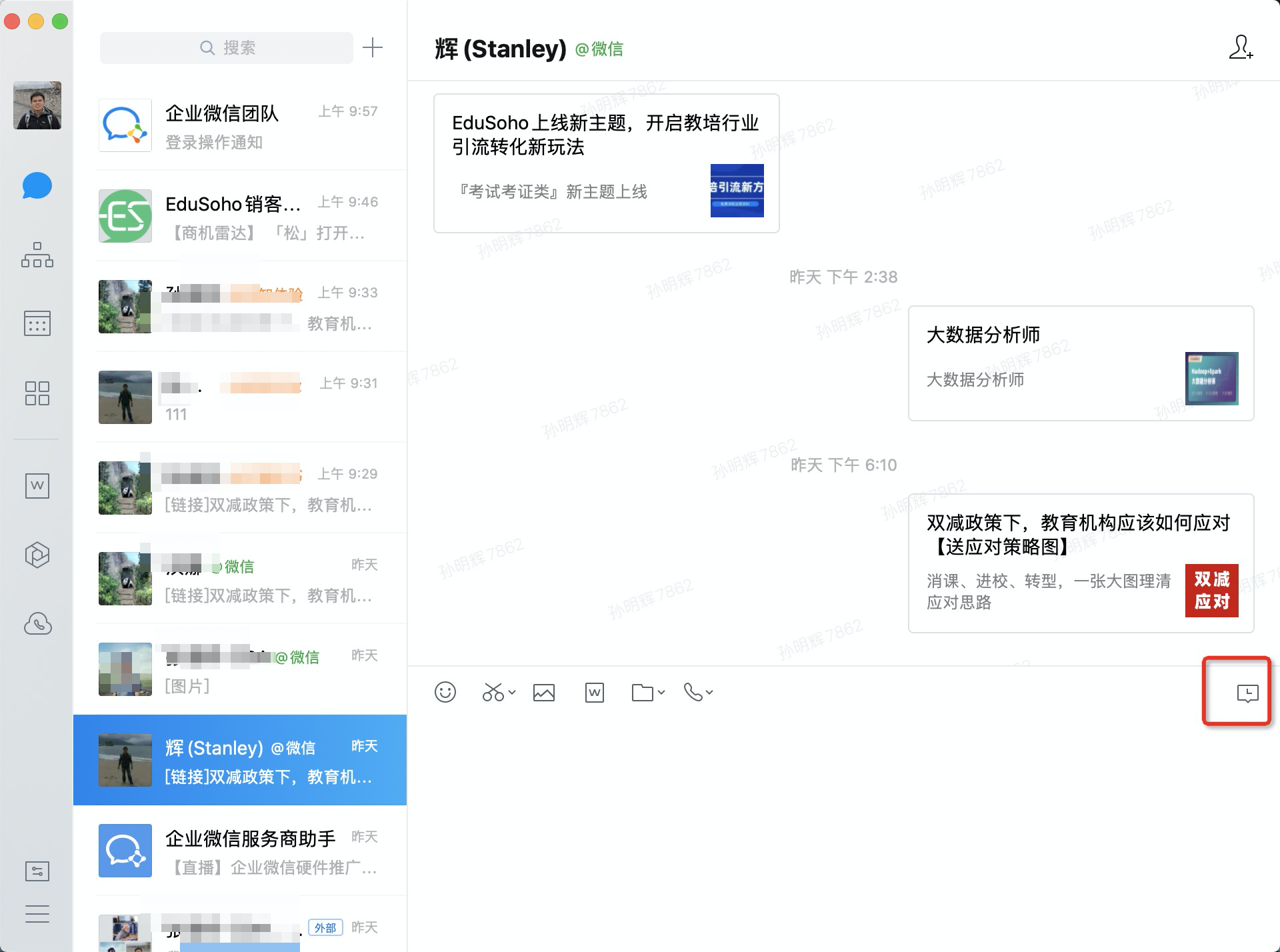Open the Messages chat bubble in sidebar
This screenshot has width=1280, height=952.
pyautogui.click(x=37, y=185)
